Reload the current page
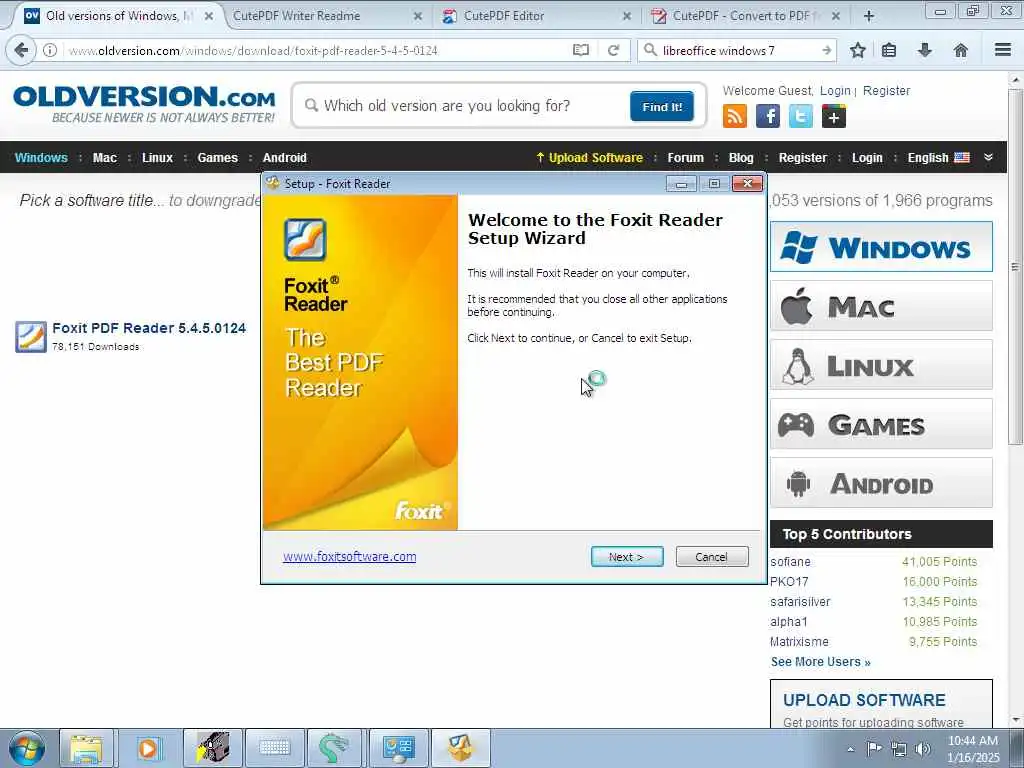Screen dimensions: 1024x768 [x=613, y=50]
